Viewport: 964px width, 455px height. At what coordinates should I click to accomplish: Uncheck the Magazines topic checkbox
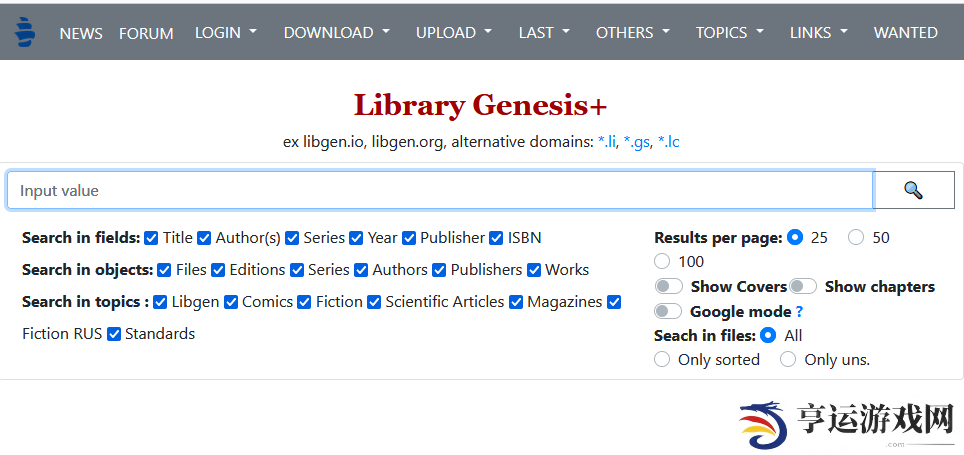pos(516,302)
